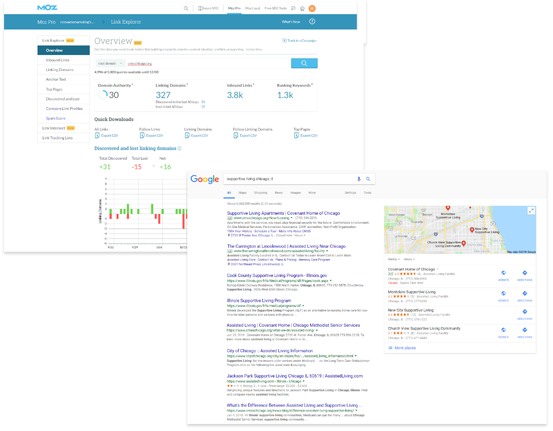The width and height of the screenshot is (553, 431).
Task: Select the All tab in Google results
Action: 229,193
